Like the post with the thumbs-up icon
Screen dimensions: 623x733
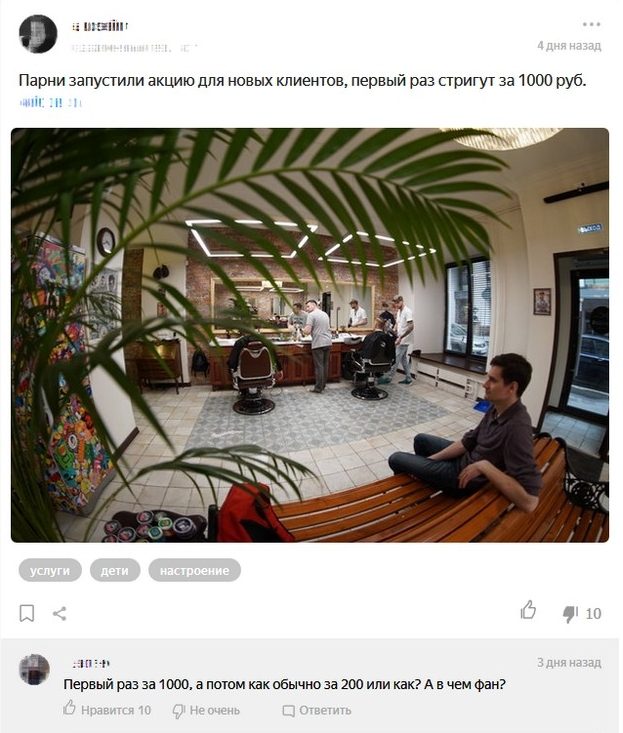(x=529, y=610)
